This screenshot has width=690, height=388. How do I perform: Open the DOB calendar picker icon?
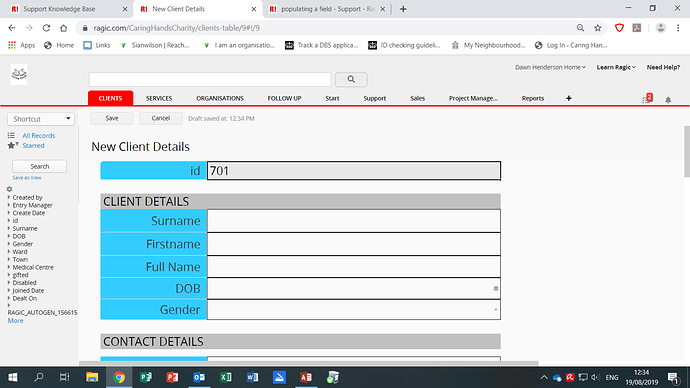tap(495, 289)
